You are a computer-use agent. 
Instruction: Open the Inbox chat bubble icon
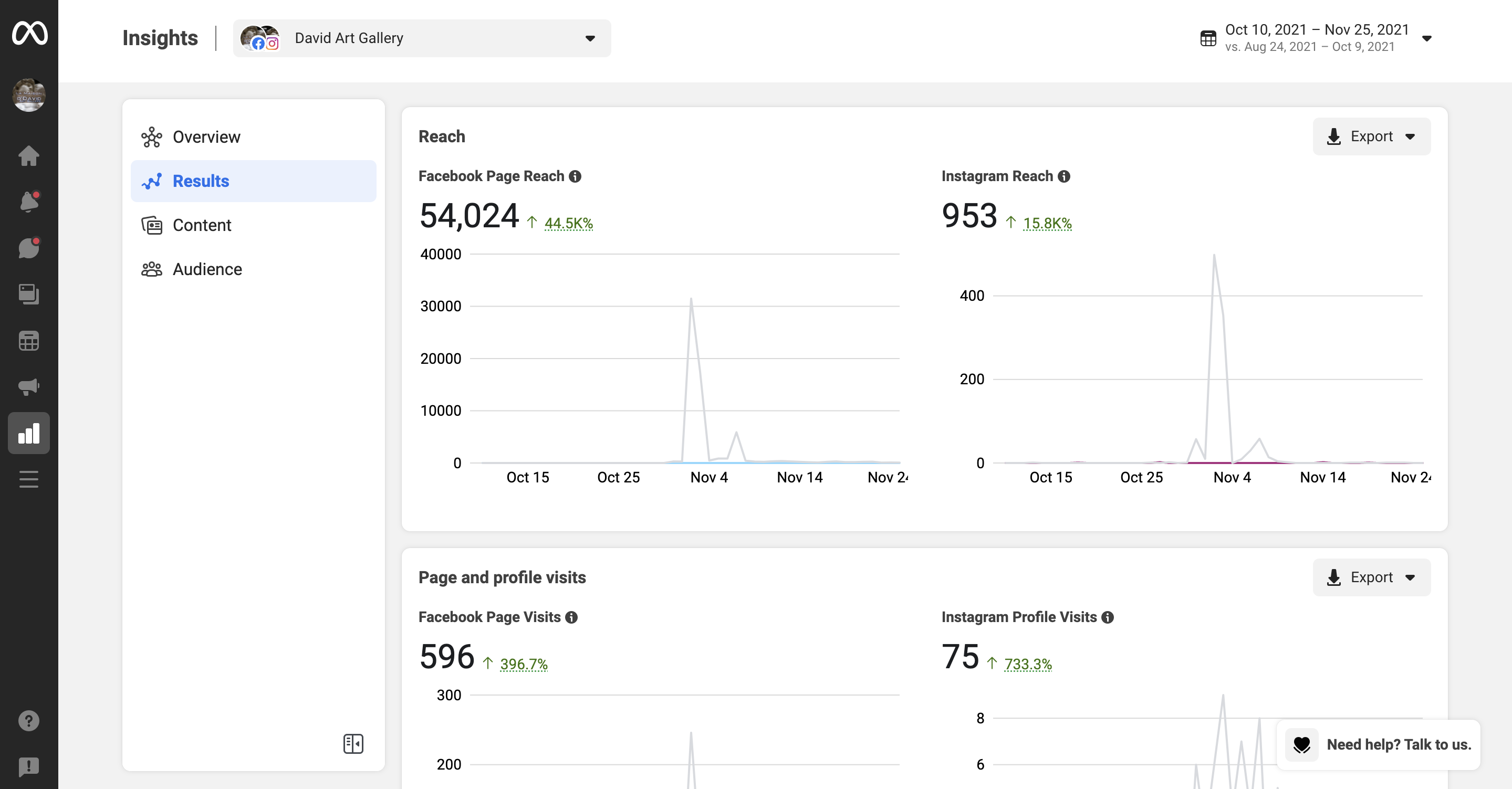click(29, 248)
